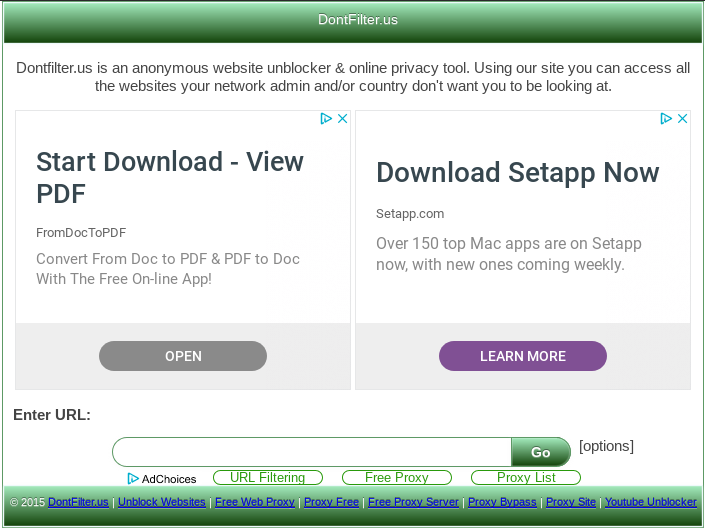Click the 'Enter URL:' label
The width and height of the screenshot is (705, 530).
[x=52, y=415]
